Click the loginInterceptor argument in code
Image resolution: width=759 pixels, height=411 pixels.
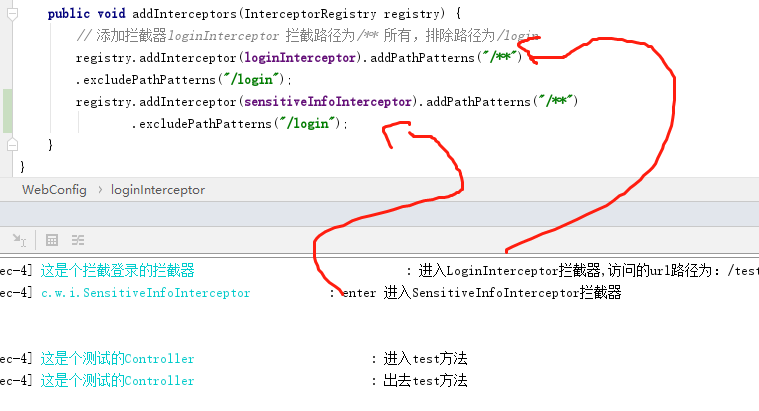pyautogui.click(x=300, y=58)
